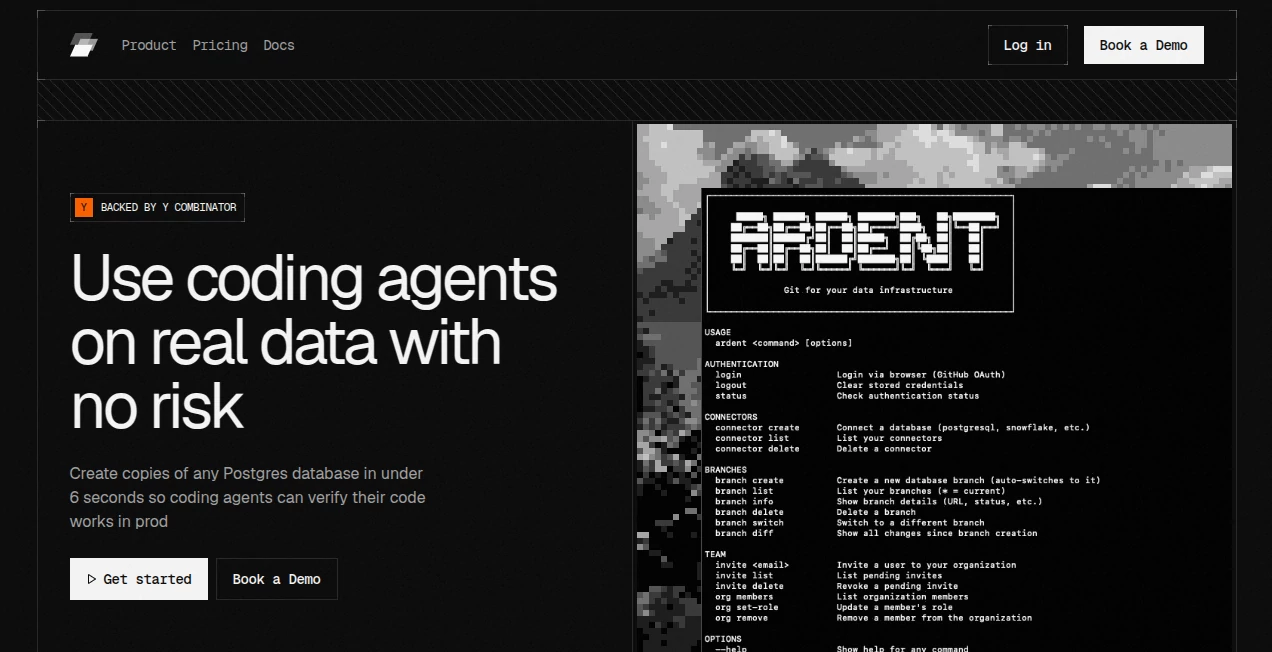Click "Git for your data infrastructure" tagline
This screenshot has height=652, width=1272.
[868, 290]
